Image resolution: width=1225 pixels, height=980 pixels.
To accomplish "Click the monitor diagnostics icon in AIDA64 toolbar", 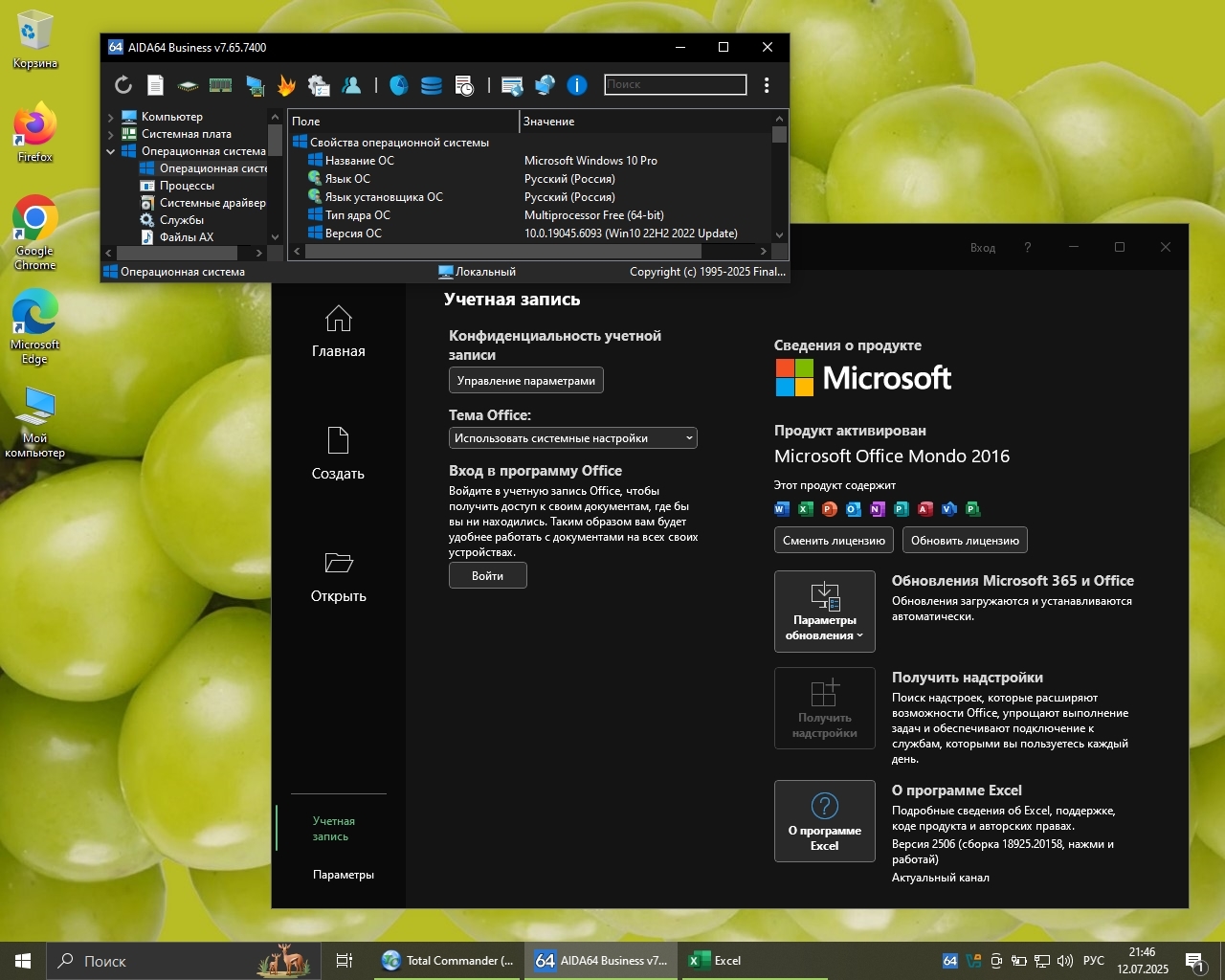I will (255, 85).
